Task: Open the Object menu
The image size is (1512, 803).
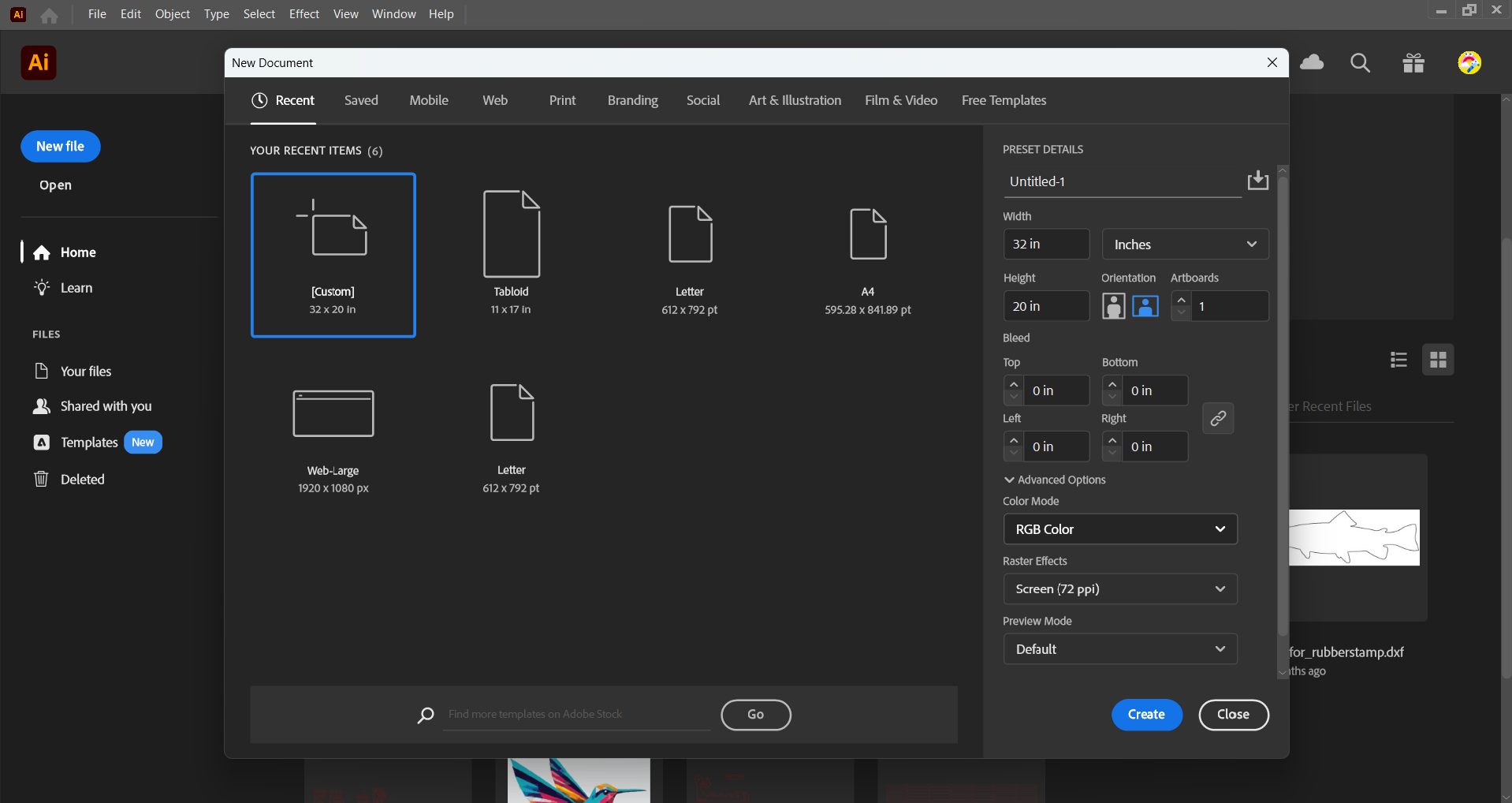Action: tap(173, 14)
